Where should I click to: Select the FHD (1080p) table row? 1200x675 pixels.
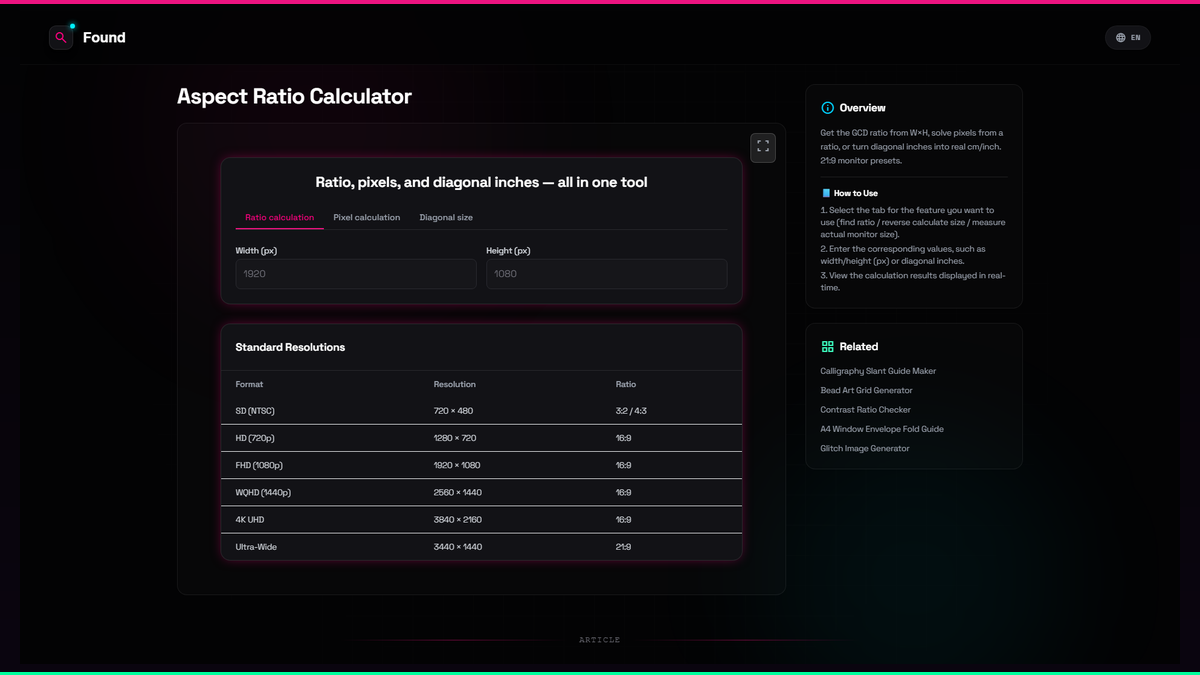click(x=482, y=465)
